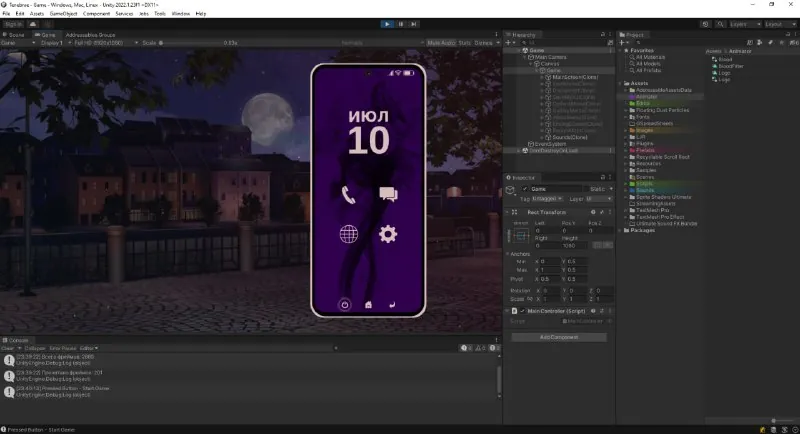Click the Step frame button

pos(414,24)
